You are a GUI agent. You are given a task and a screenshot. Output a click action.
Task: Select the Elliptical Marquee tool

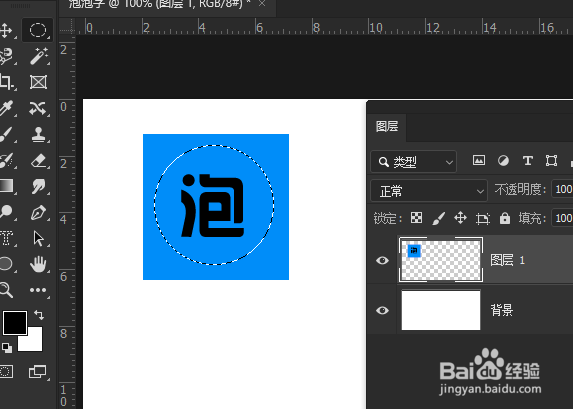(38, 30)
